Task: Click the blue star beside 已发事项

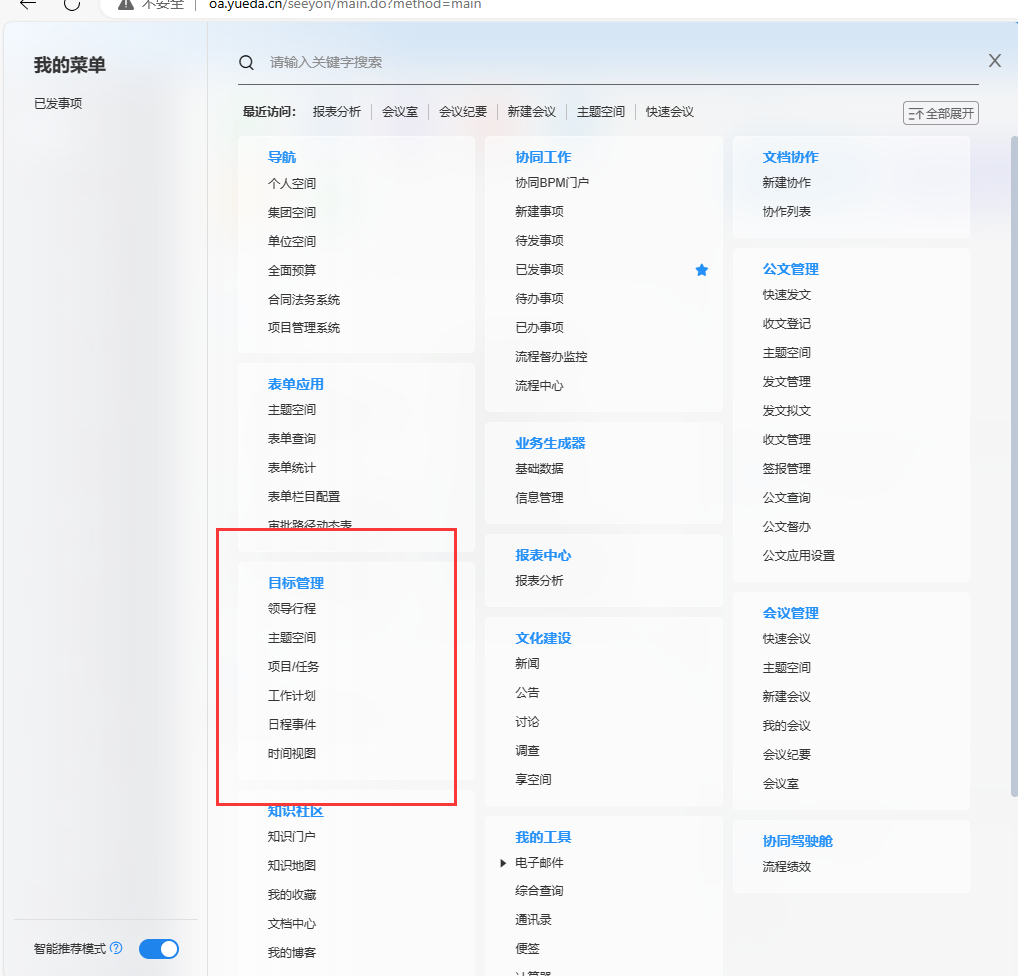Action: 701,270
